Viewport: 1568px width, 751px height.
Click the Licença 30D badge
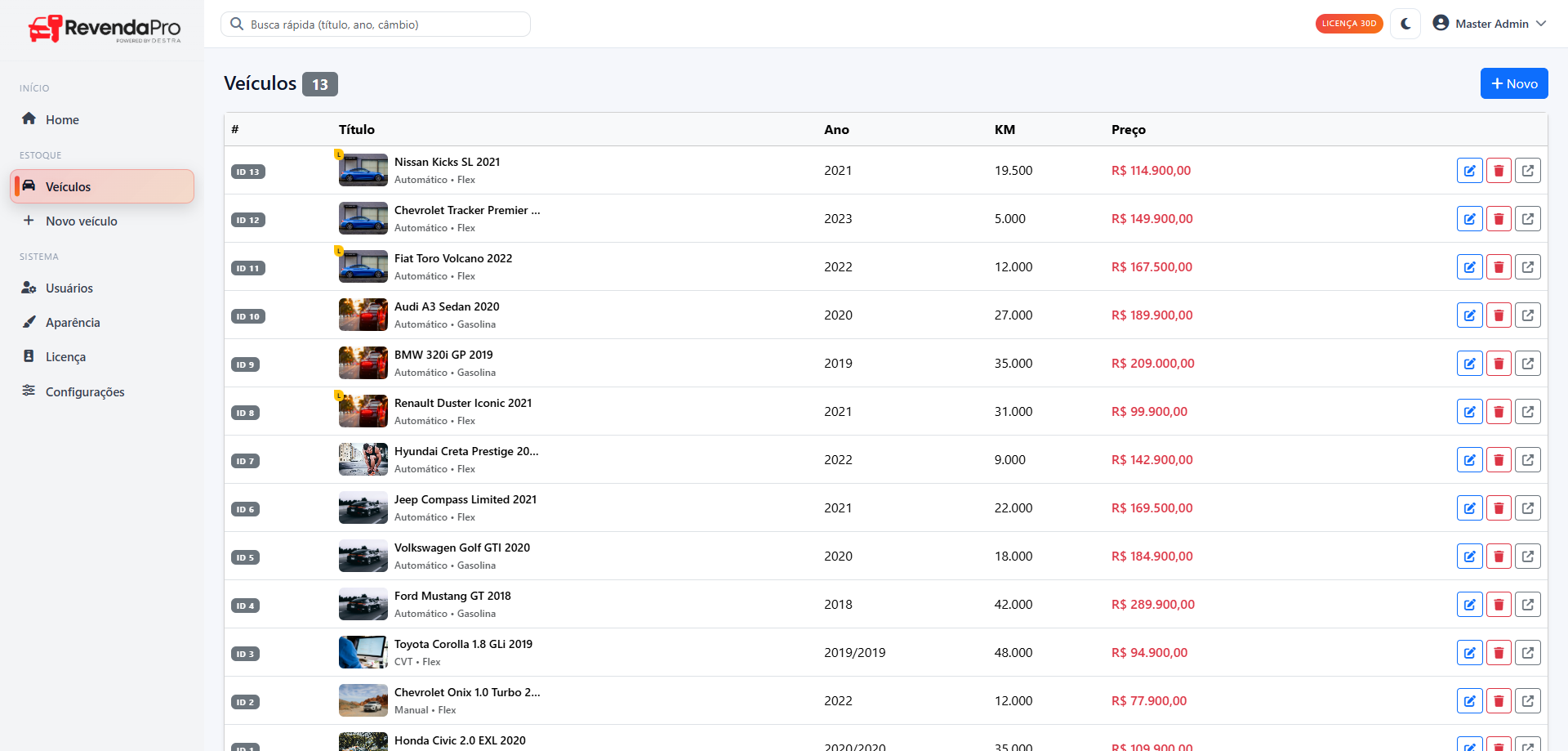pos(1348,24)
